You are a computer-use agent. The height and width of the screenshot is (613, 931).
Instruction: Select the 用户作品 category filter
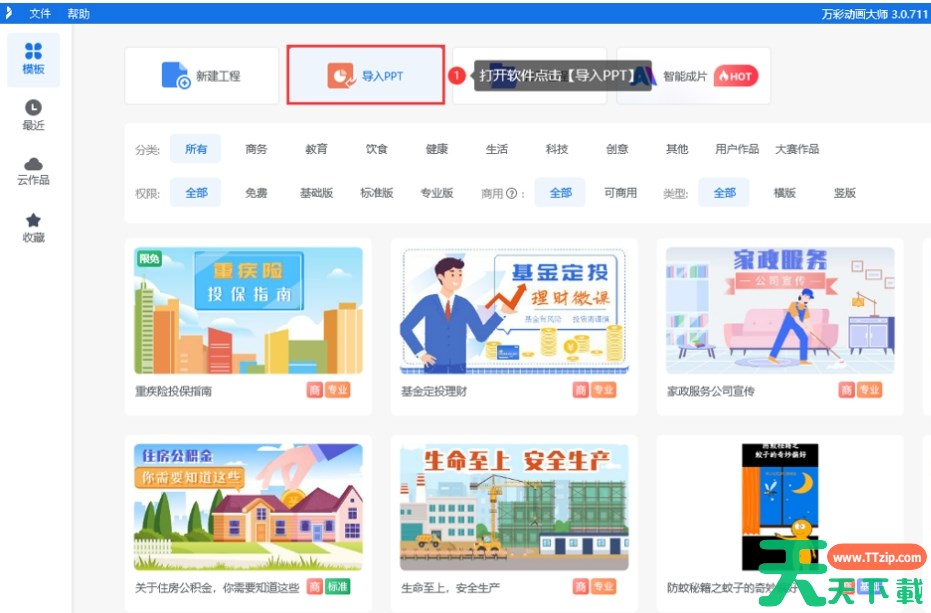point(737,149)
